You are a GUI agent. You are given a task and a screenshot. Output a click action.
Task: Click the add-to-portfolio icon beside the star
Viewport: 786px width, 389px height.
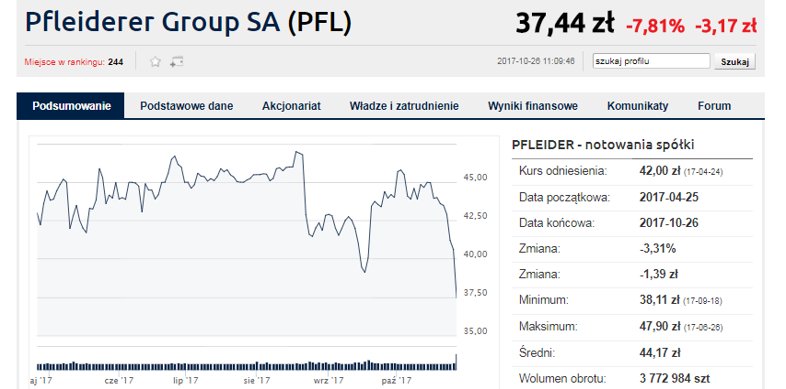click(x=176, y=62)
